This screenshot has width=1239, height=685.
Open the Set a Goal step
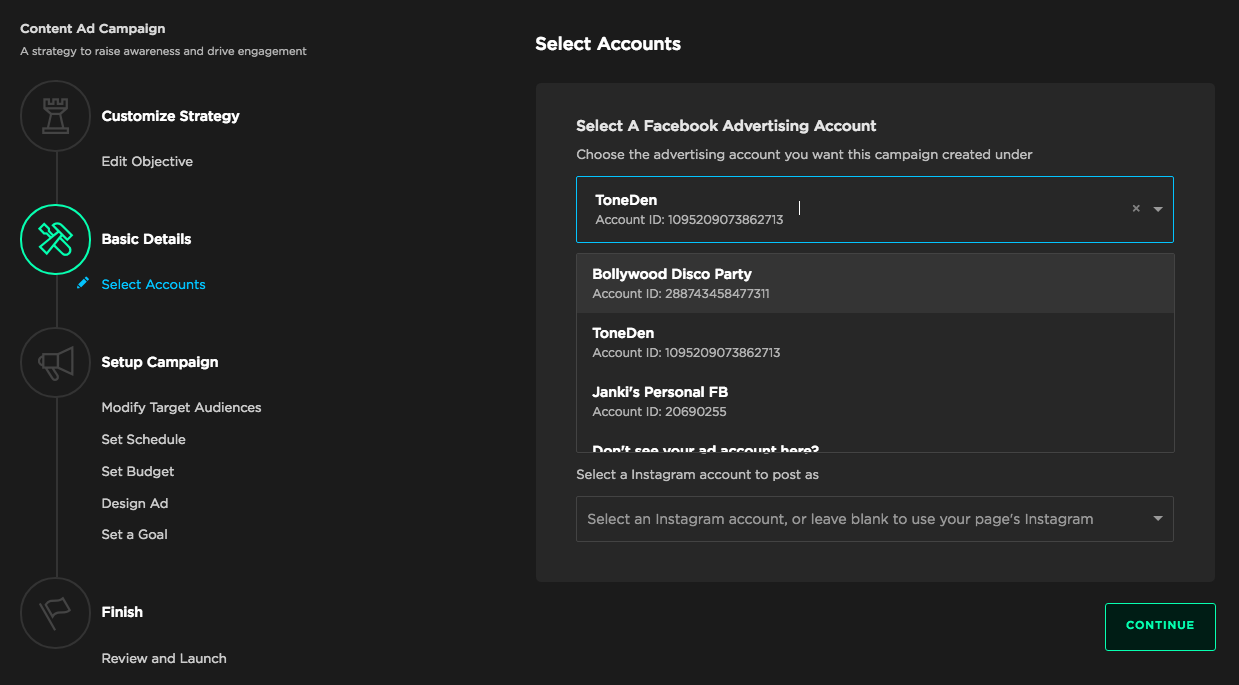[134, 534]
